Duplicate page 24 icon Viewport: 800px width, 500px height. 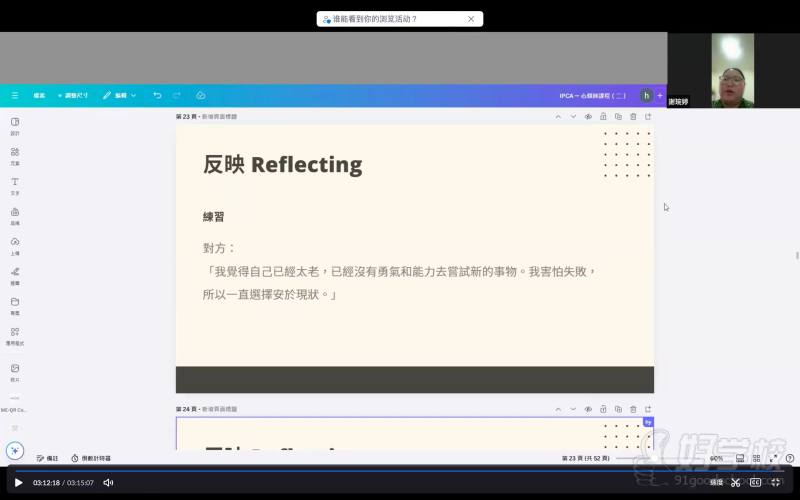click(618, 409)
